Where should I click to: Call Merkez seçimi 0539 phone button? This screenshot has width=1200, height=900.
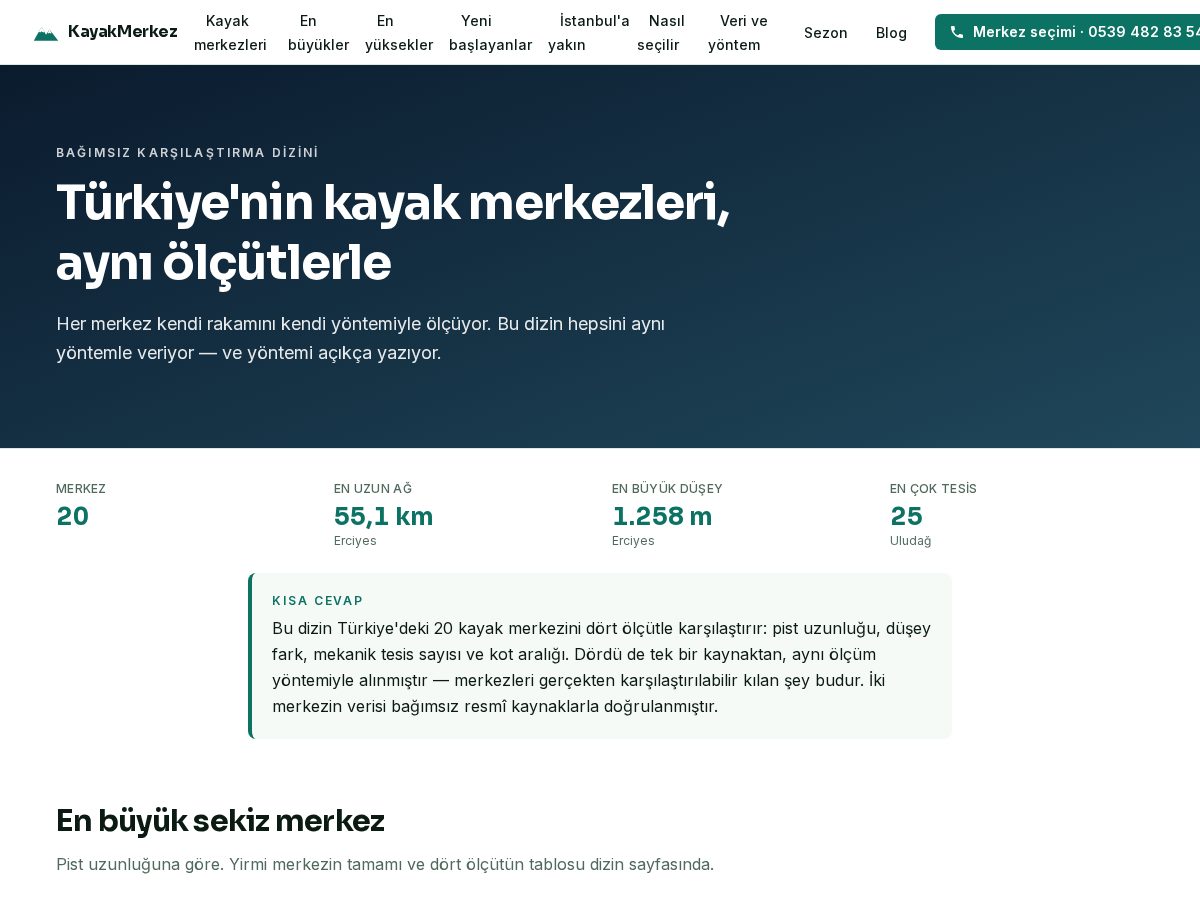(x=1067, y=32)
